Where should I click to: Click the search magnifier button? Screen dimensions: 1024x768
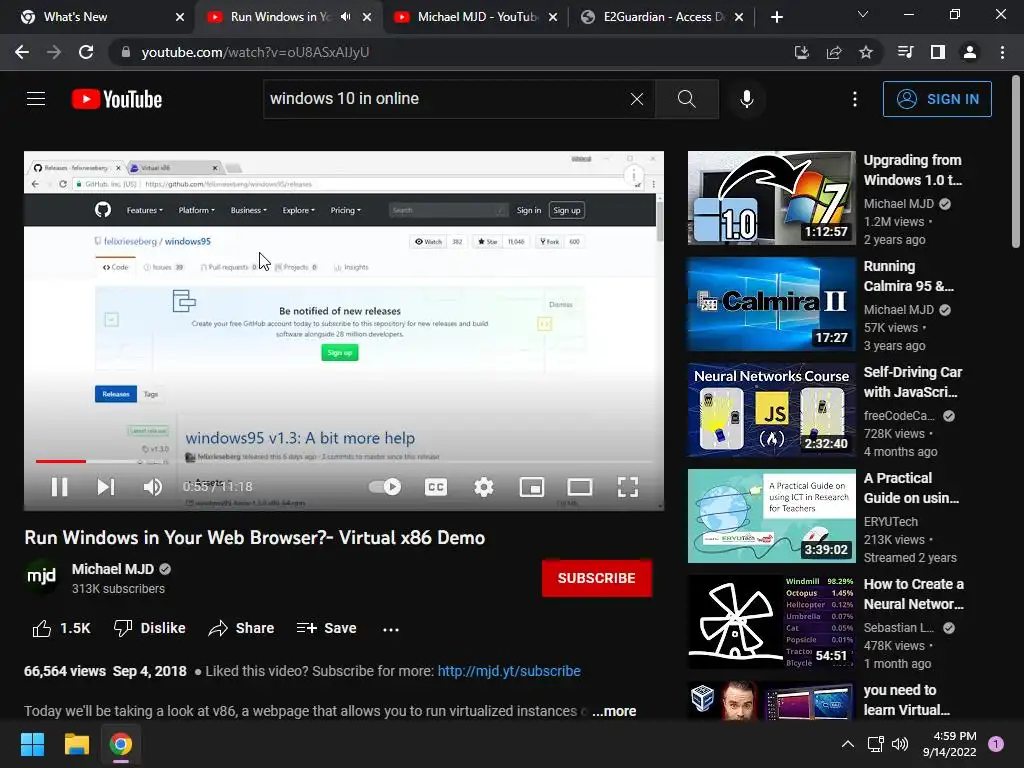coord(686,99)
